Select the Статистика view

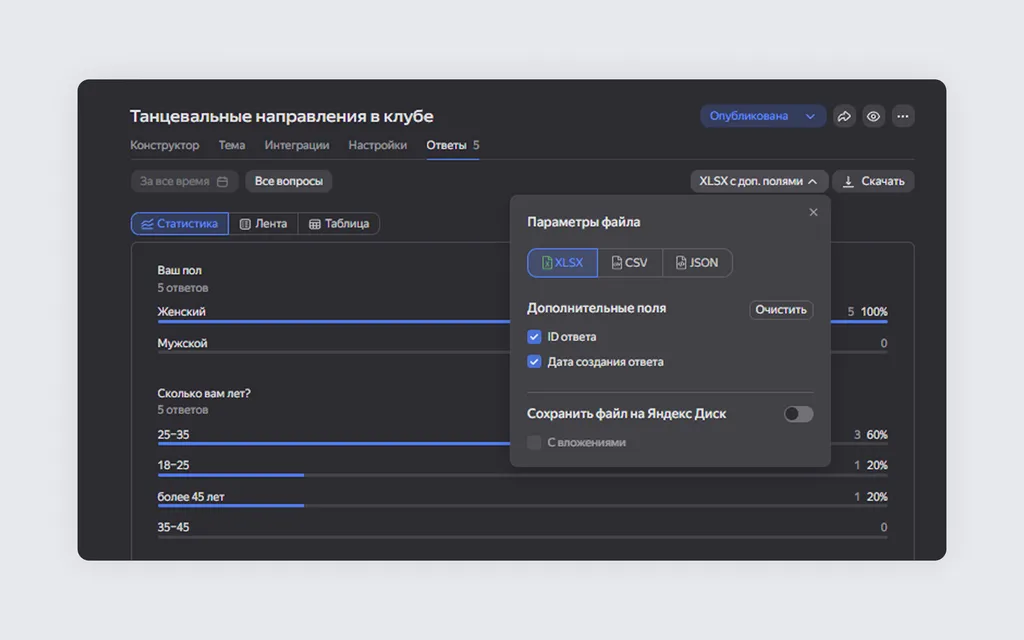tap(180, 223)
